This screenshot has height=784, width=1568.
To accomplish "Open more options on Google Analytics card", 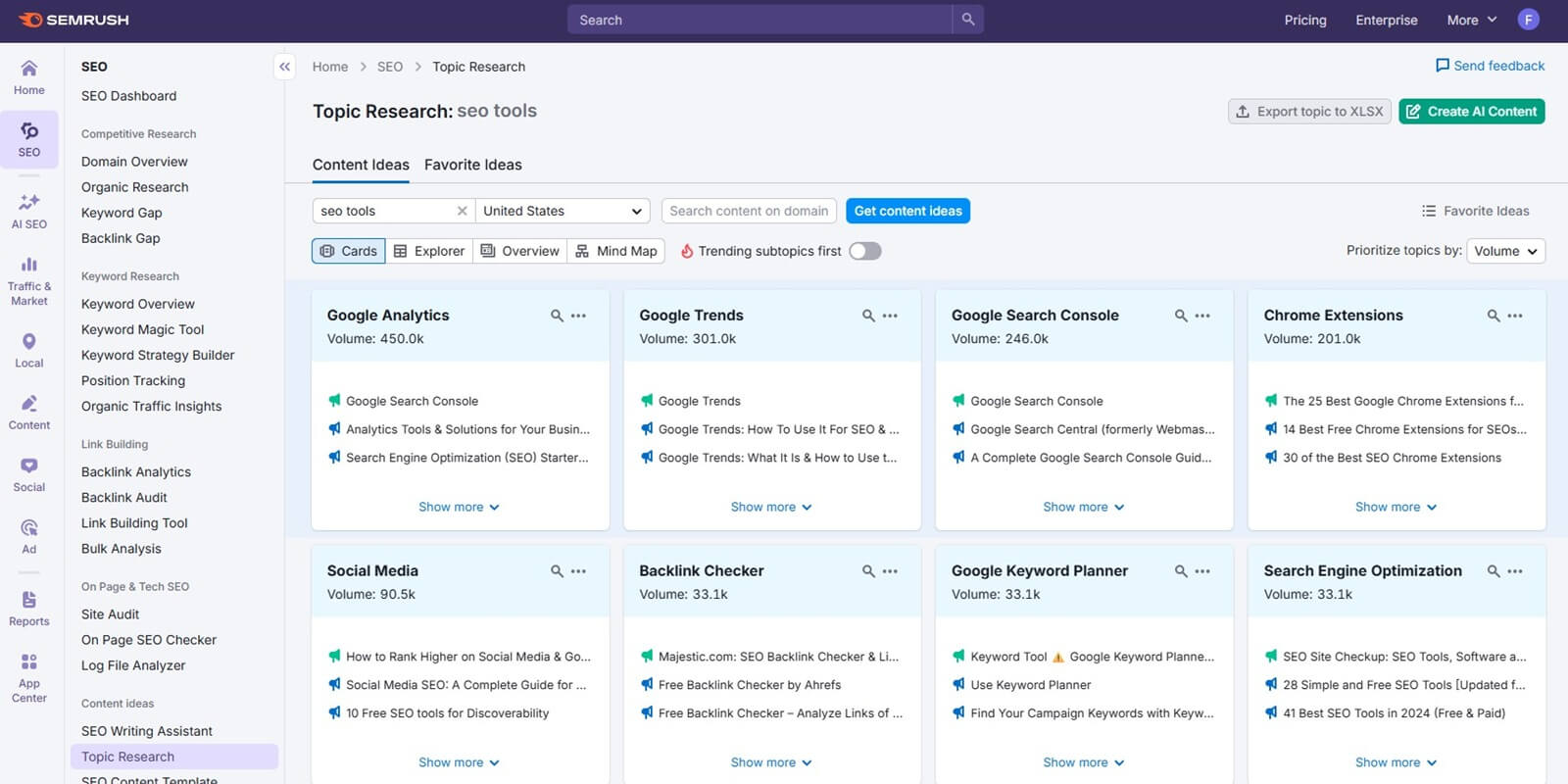I will pyautogui.click(x=578, y=316).
